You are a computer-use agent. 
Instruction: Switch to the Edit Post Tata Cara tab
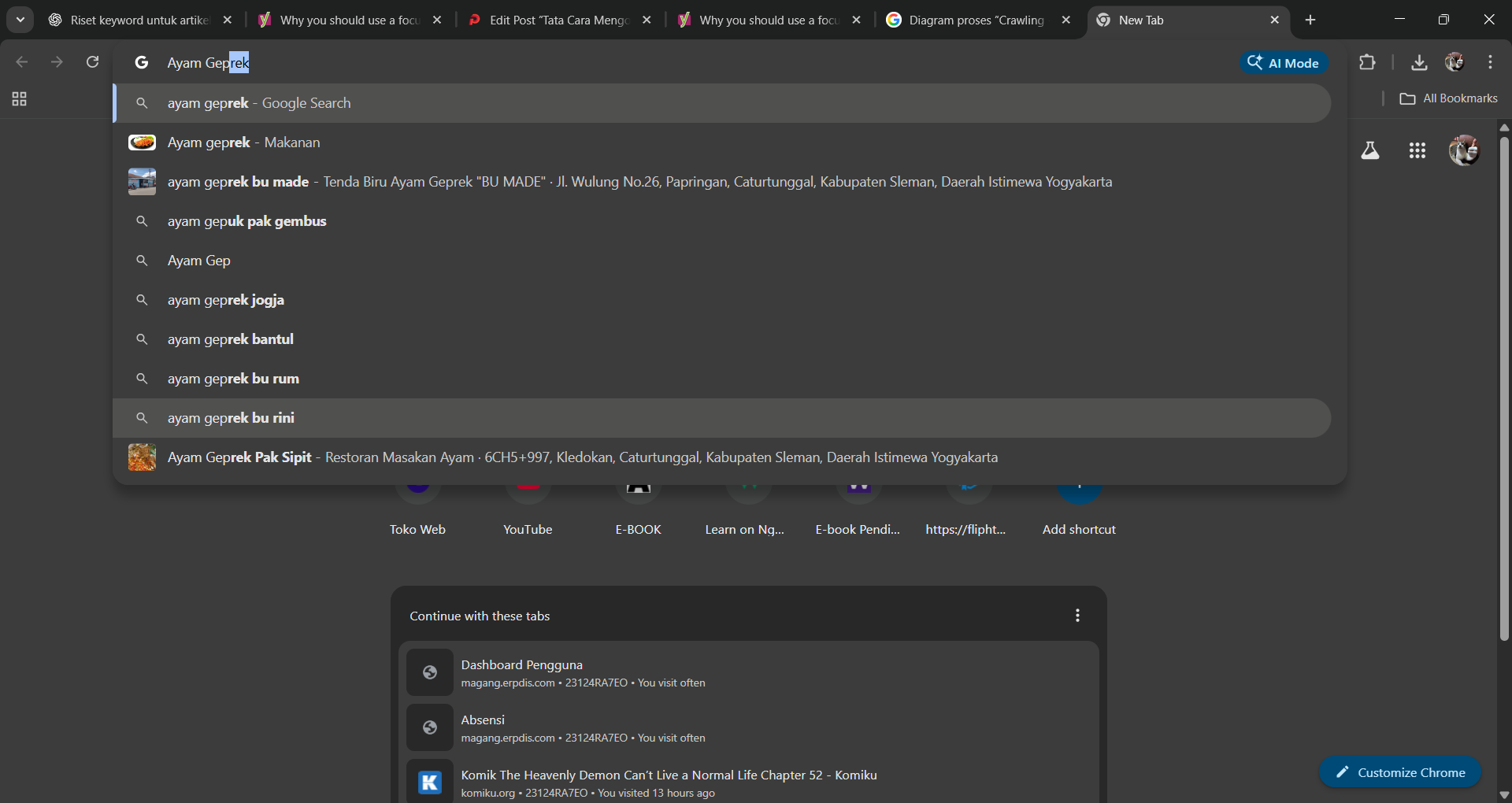[x=559, y=20]
